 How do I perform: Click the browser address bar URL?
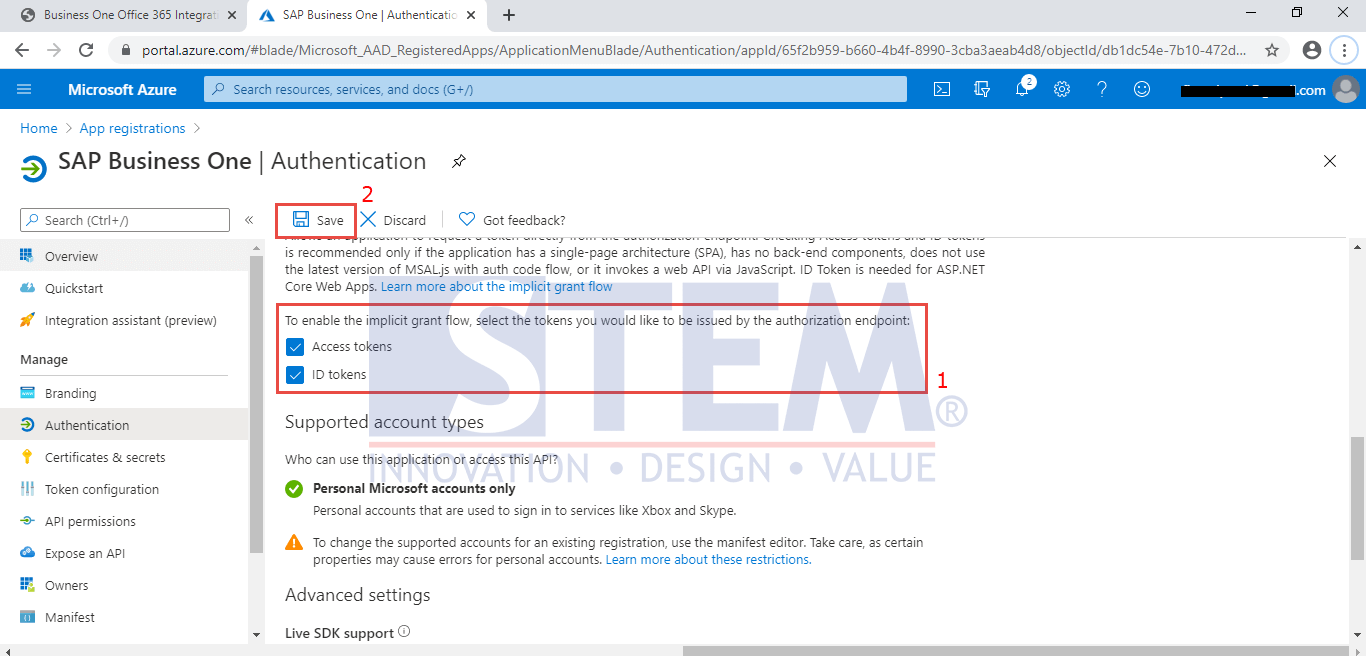(x=692, y=50)
